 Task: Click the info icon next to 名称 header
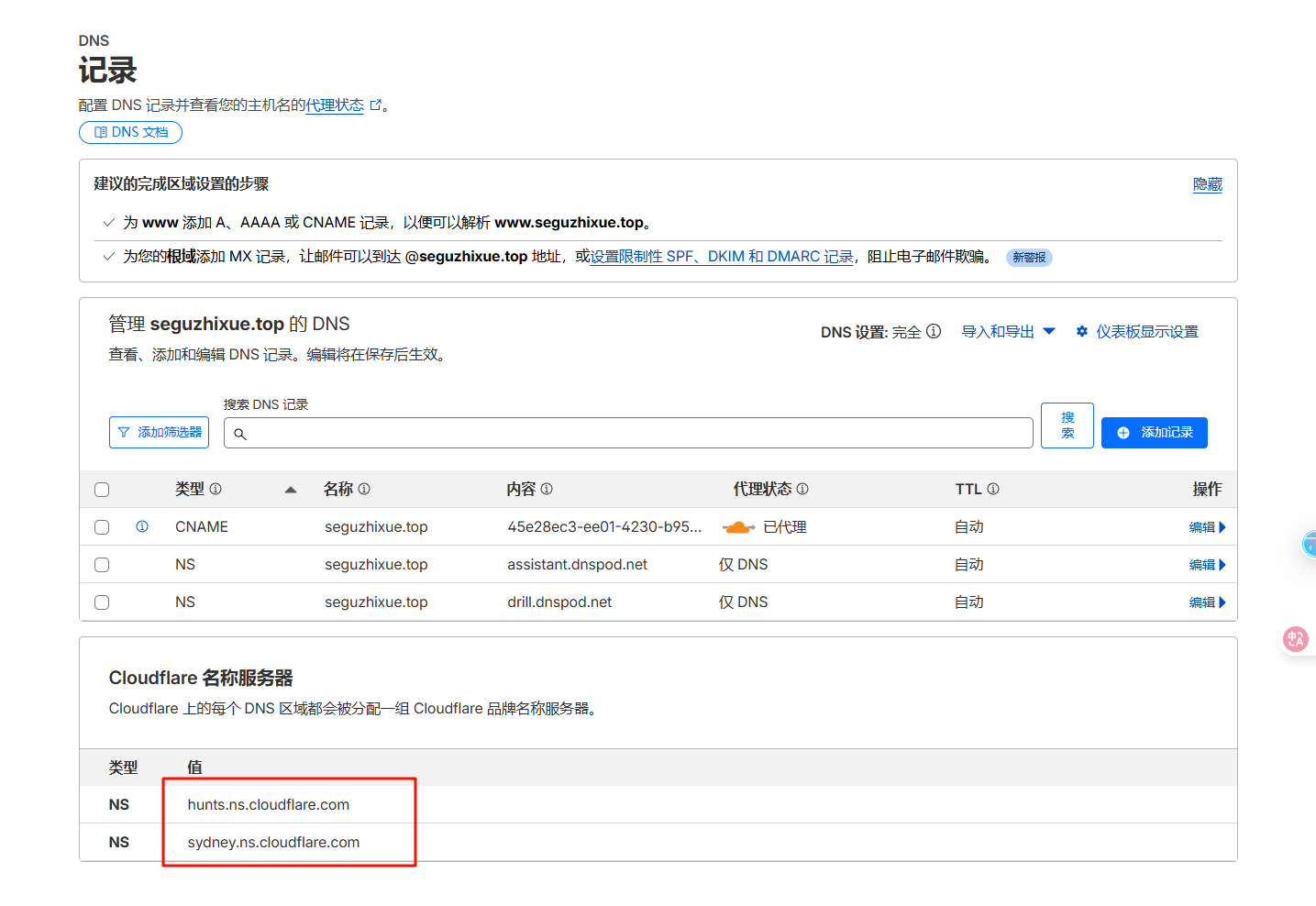click(364, 489)
